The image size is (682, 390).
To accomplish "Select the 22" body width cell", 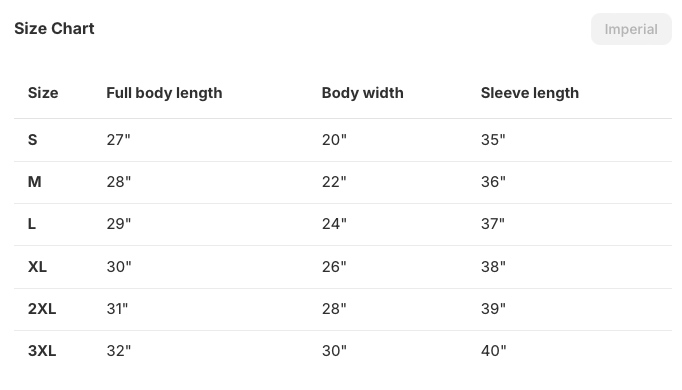I will [334, 182].
